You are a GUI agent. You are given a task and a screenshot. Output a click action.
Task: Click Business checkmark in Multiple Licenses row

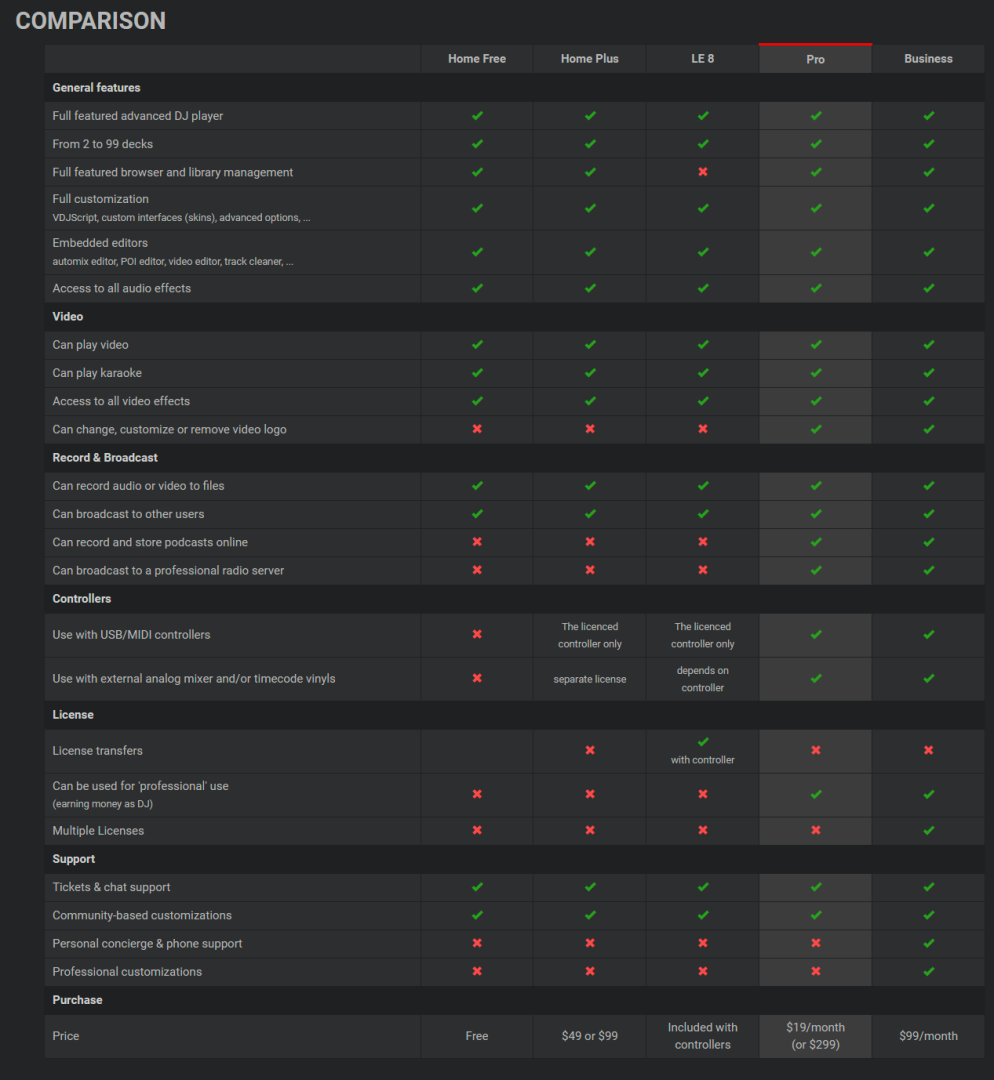929,831
